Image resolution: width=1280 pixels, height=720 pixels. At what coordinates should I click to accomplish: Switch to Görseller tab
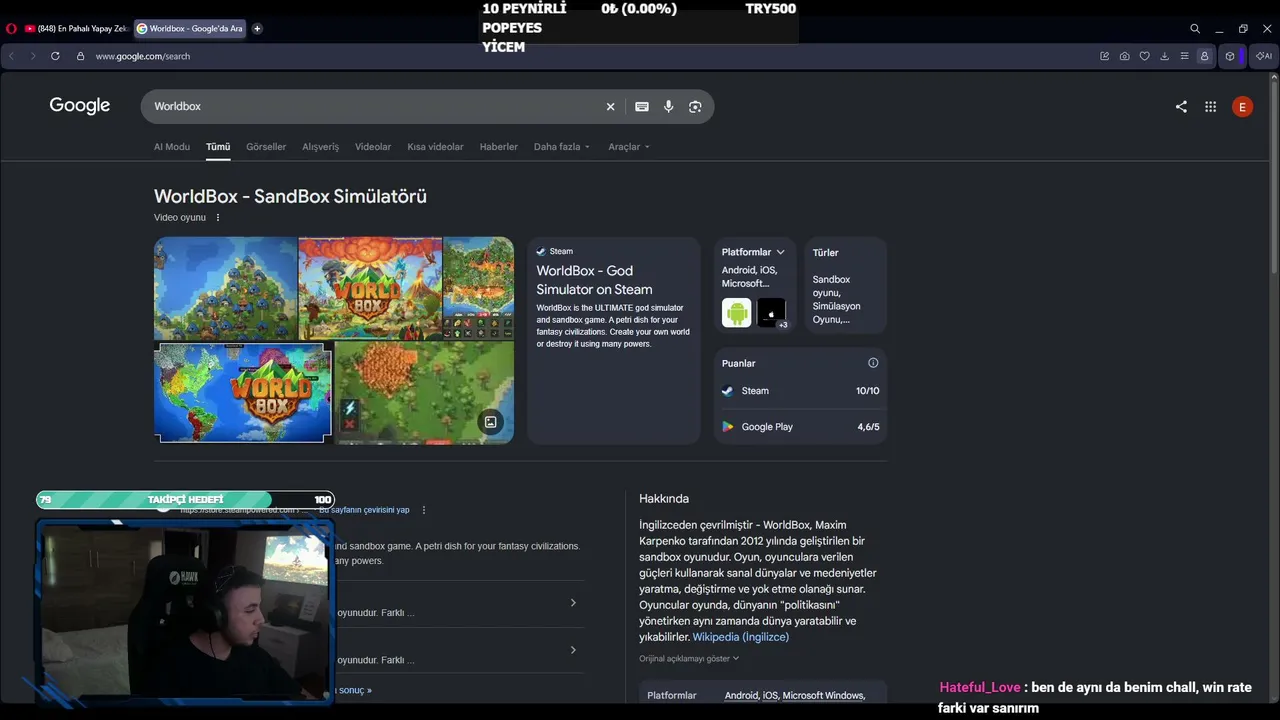point(266,147)
